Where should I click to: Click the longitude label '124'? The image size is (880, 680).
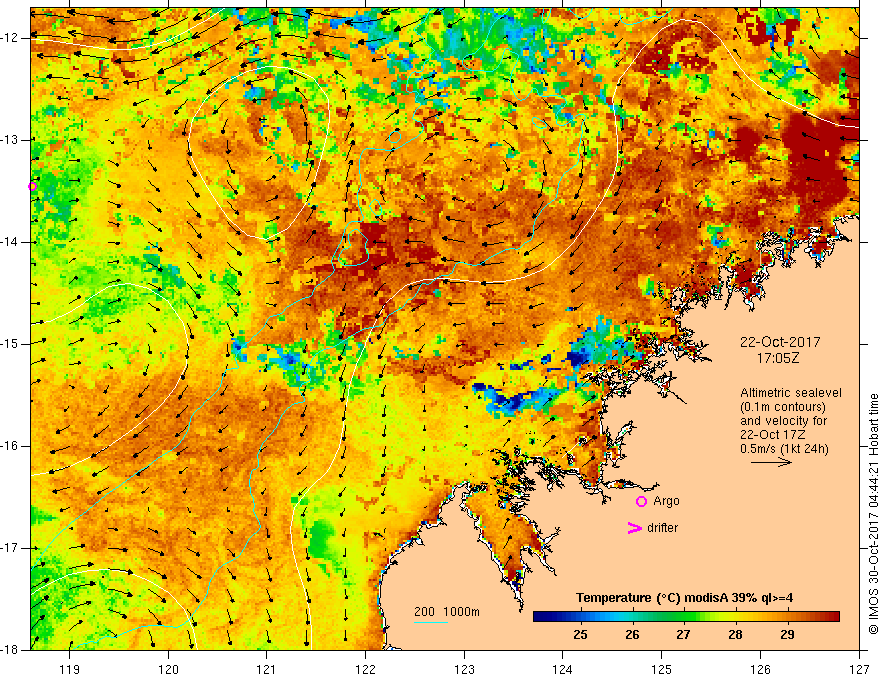[x=562, y=669]
